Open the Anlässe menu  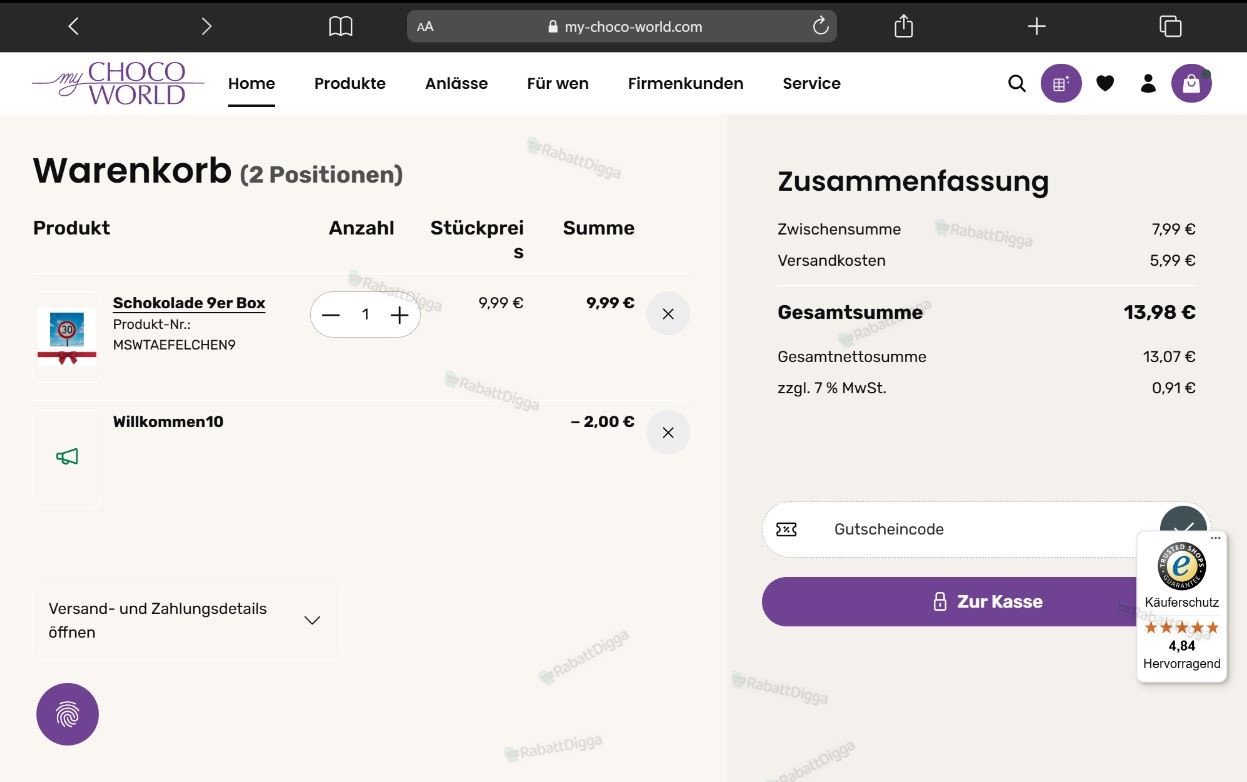point(456,84)
